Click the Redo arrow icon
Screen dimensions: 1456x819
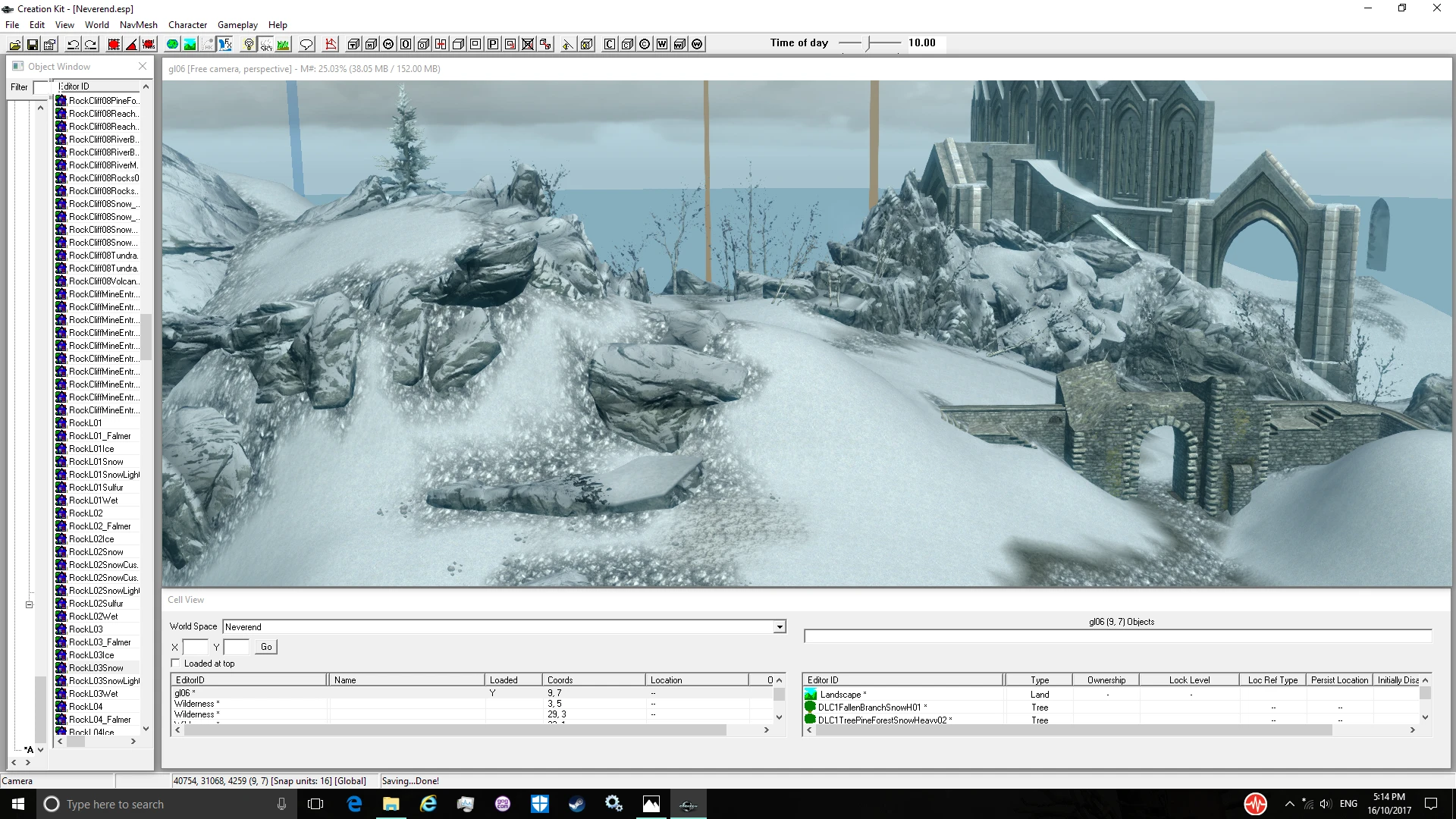90,44
